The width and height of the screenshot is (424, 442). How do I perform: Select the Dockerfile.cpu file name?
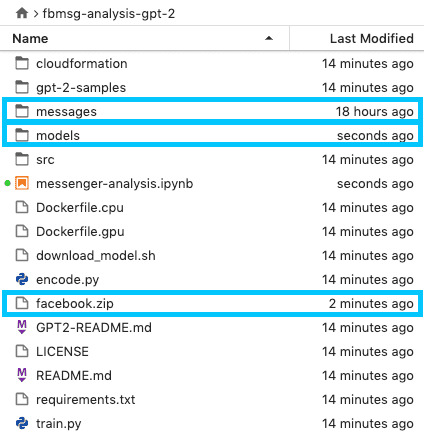click(80, 208)
